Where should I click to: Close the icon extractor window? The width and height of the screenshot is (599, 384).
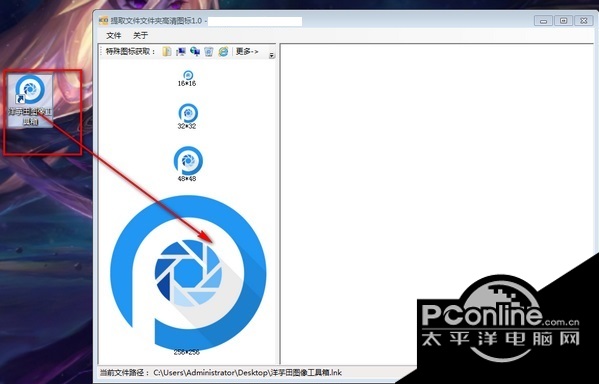pos(584,21)
